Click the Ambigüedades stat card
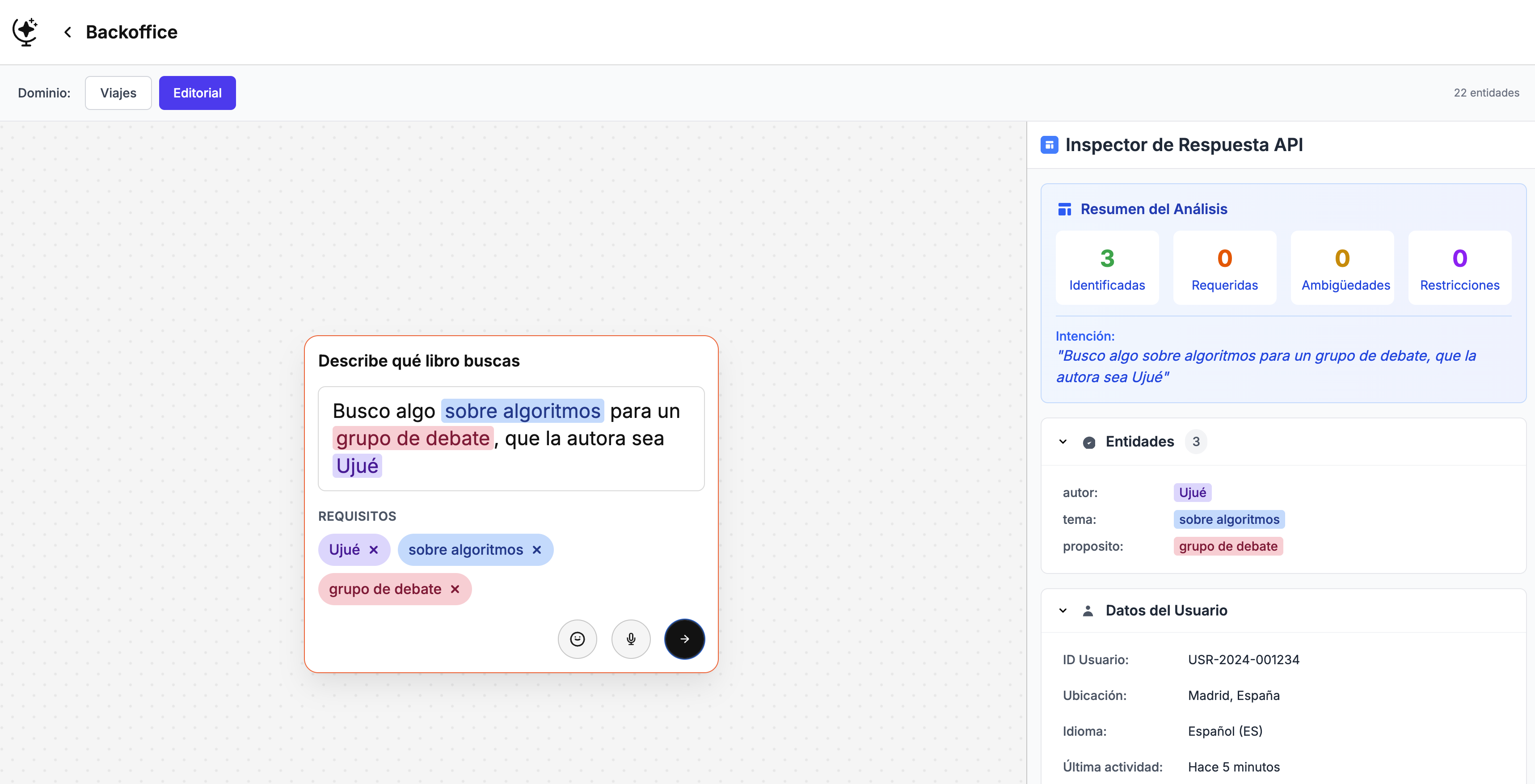The image size is (1535, 784). pyautogui.click(x=1342, y=268)
